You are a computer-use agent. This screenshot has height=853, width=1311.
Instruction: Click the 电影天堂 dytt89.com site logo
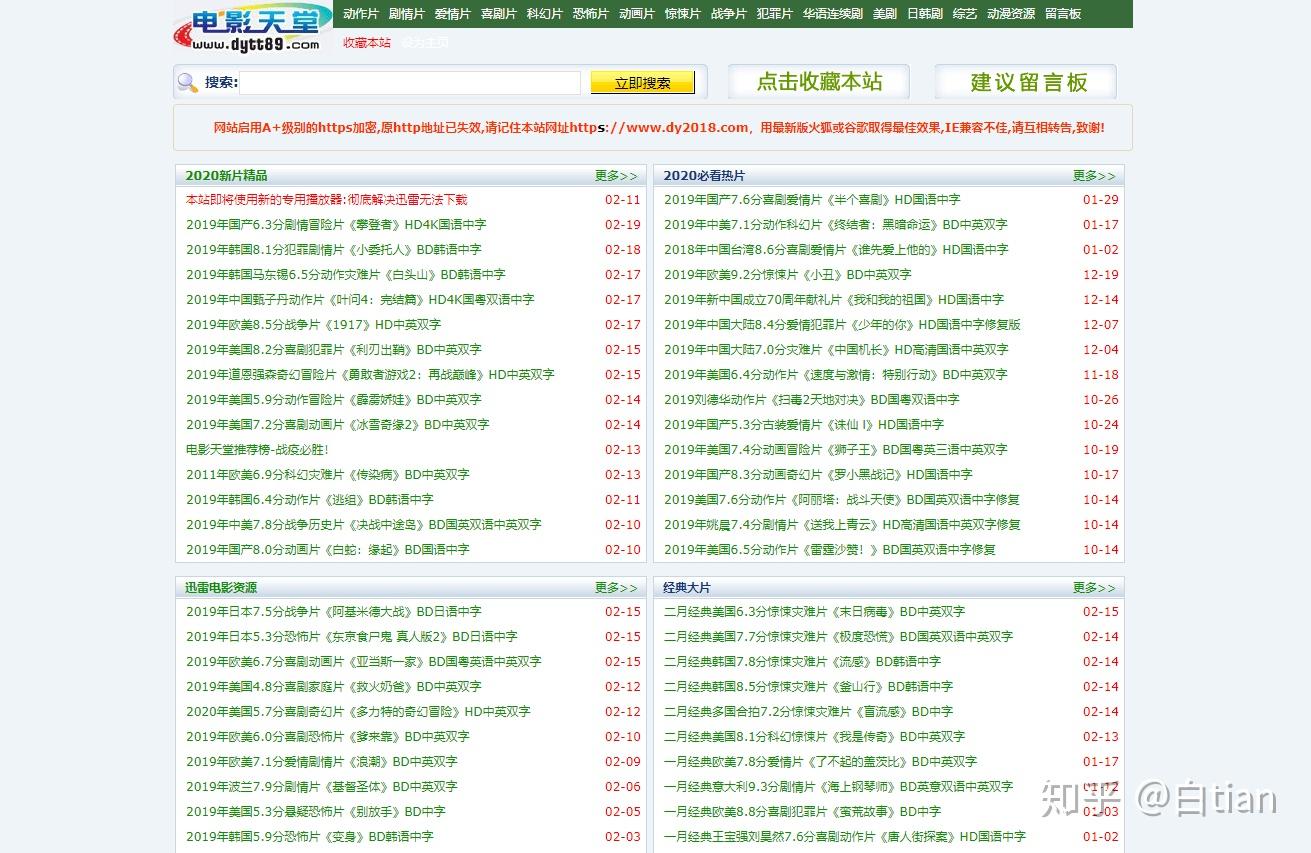coord(252,27)
